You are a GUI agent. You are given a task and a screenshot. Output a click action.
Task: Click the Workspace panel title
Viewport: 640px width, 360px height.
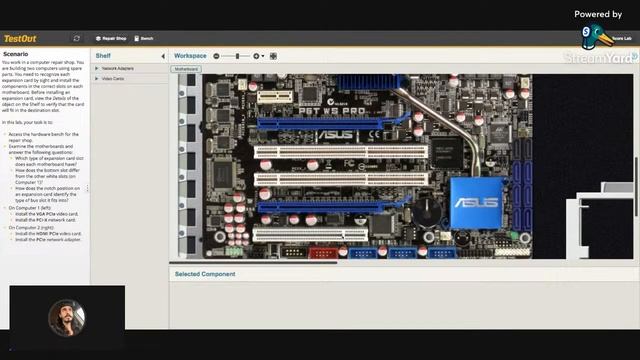tap(190, 56)
